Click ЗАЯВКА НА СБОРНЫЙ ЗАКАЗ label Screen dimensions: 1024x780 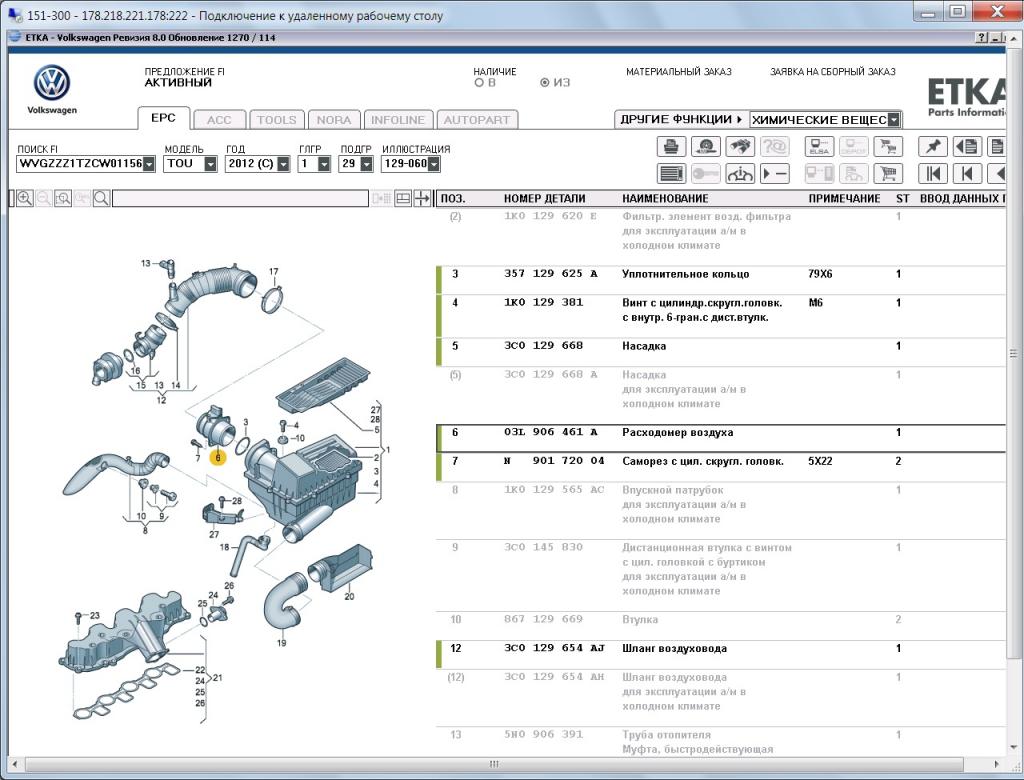coord(833,72)
